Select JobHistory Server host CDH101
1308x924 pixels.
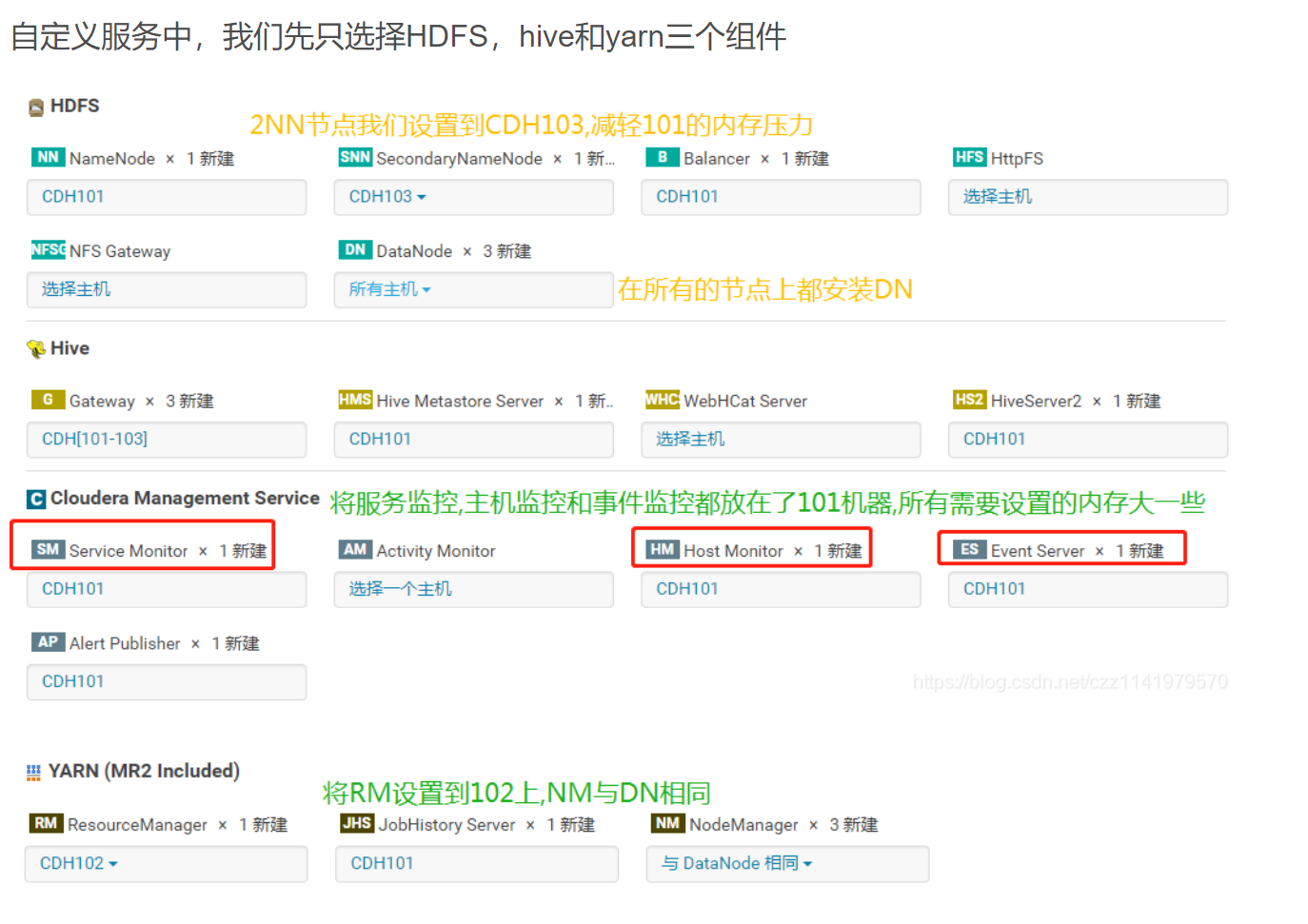477,863
